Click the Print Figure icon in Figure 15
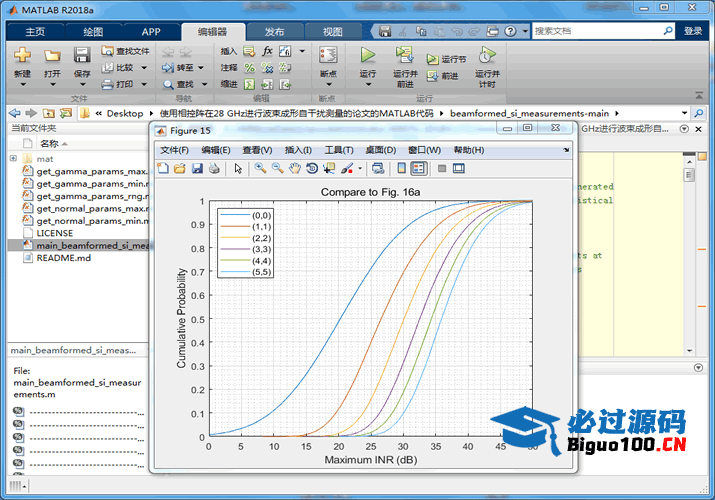 213,169
